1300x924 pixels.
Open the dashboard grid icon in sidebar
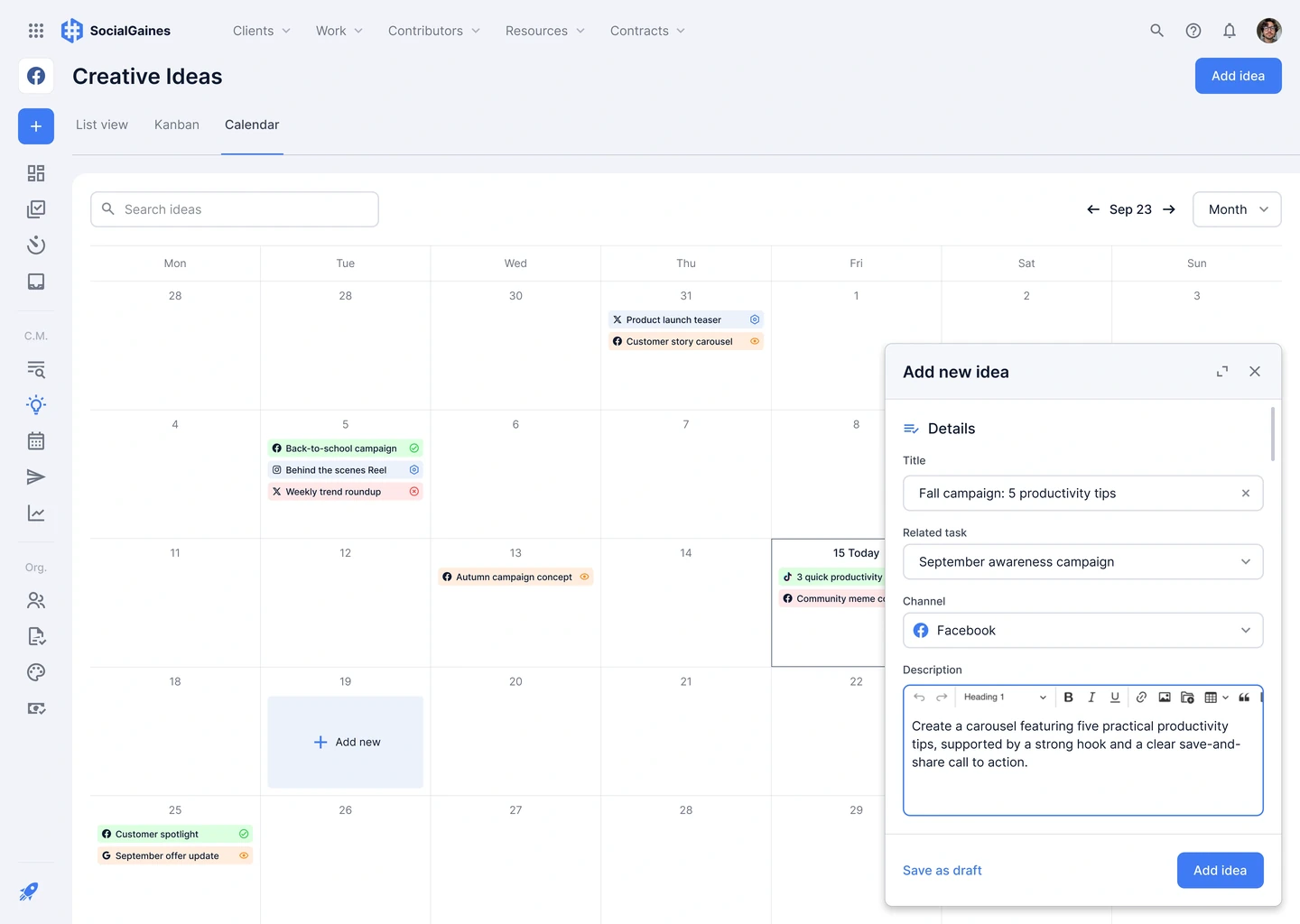pyautogui.click(x=36, y=173)
